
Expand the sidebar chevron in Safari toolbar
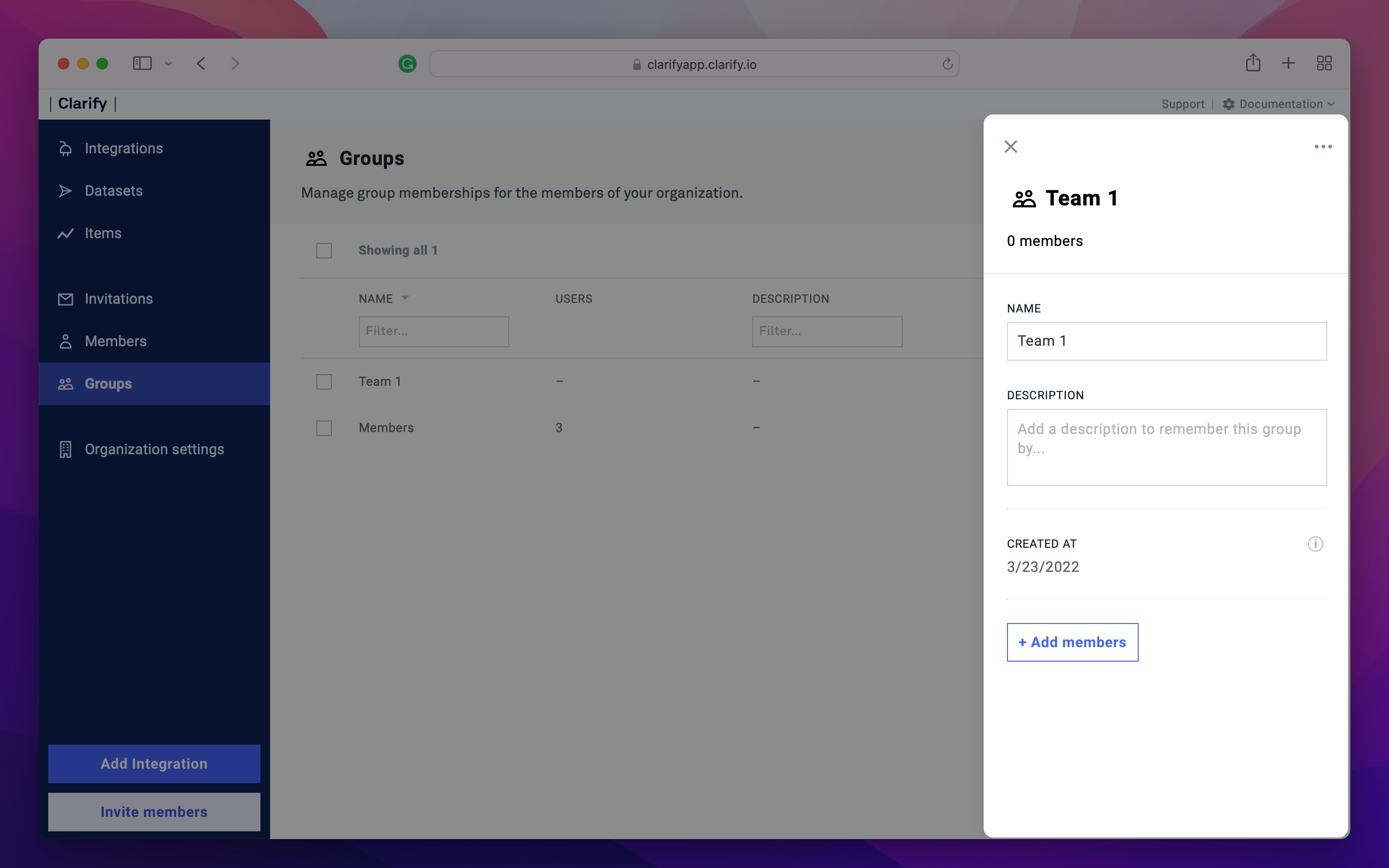tap(168, 64)
